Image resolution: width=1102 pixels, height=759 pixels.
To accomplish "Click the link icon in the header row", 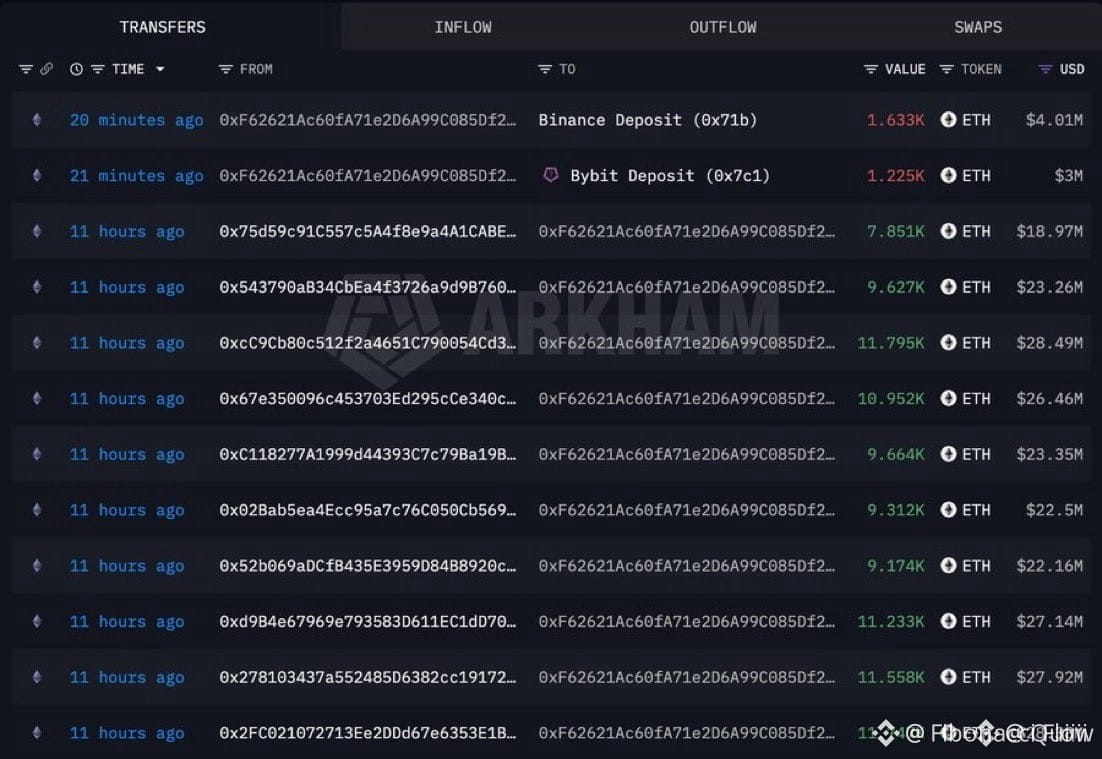I will (x=46, y=69).
